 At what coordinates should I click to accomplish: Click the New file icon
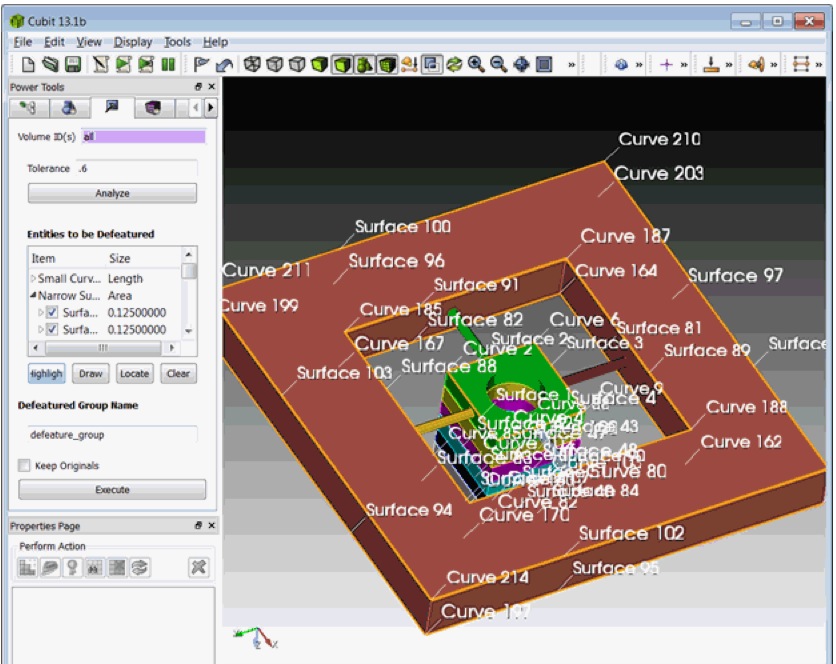pyautogui.click(x=29, y=65)
